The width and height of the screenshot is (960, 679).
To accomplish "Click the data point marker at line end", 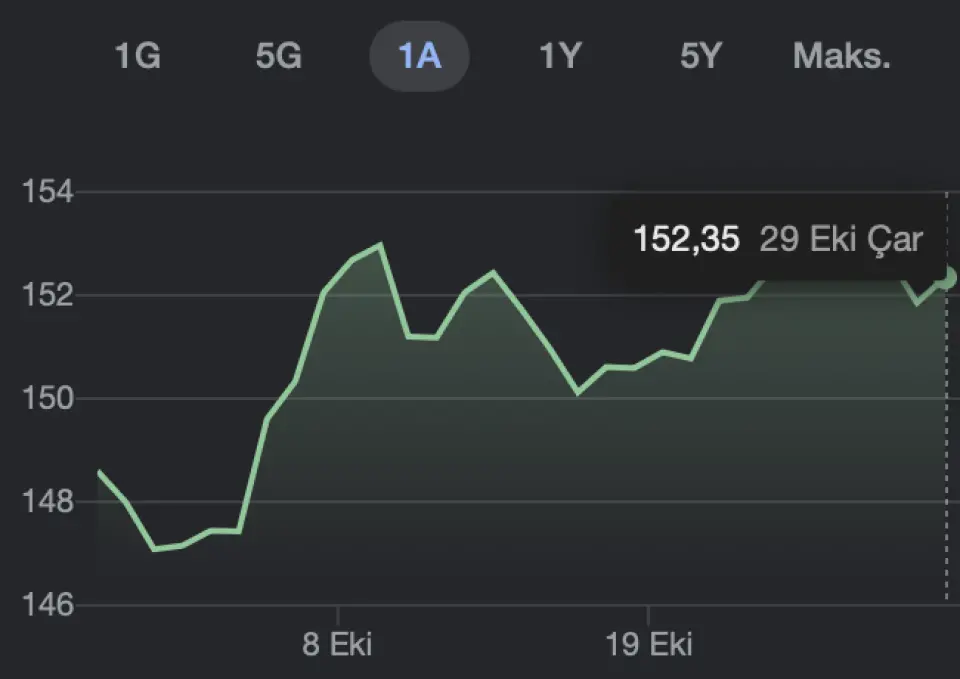I will tap(947, 277).
